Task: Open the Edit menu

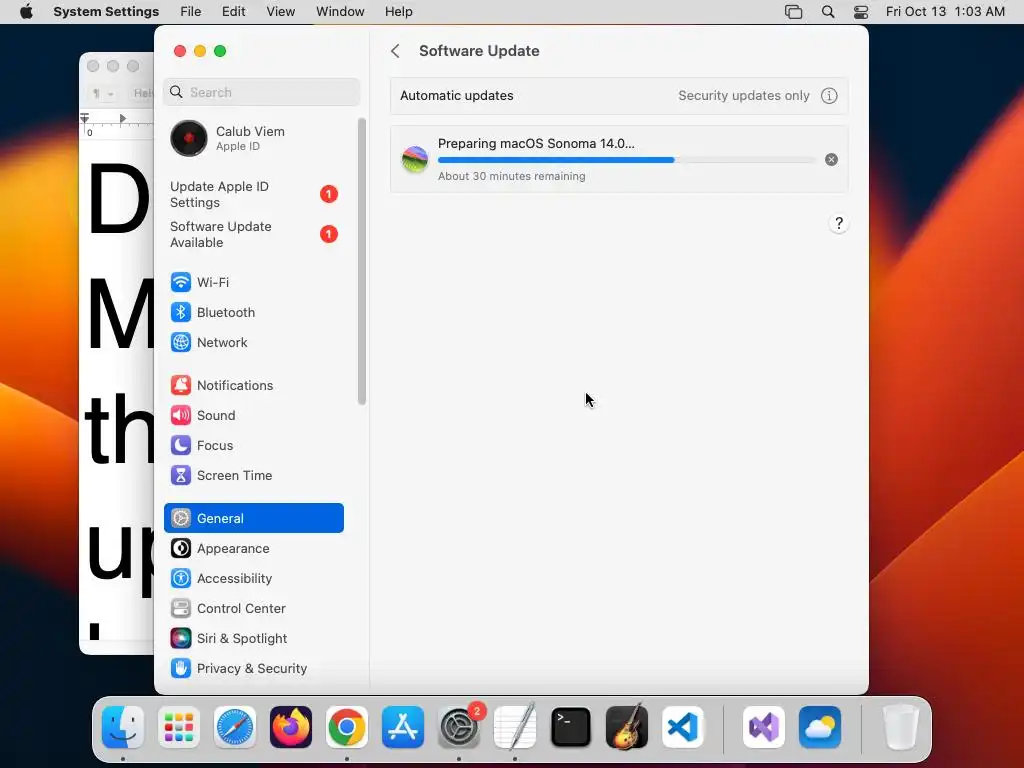Action: click(234, 12)
